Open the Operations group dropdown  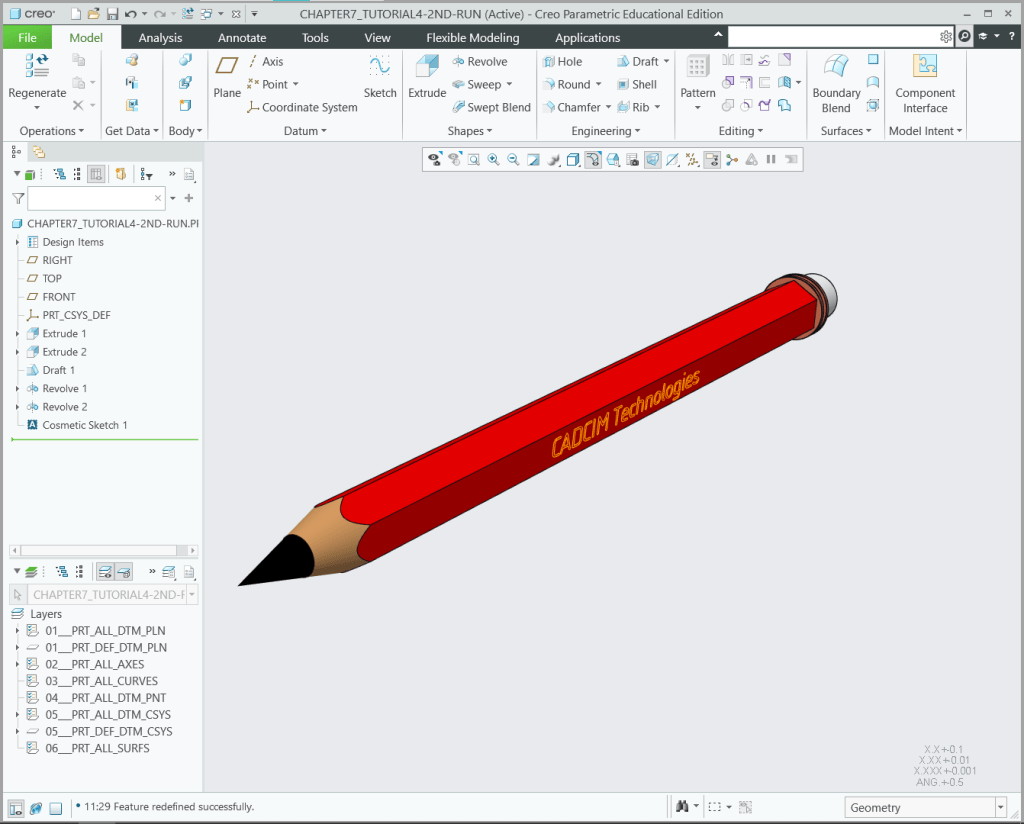(52, 131)
